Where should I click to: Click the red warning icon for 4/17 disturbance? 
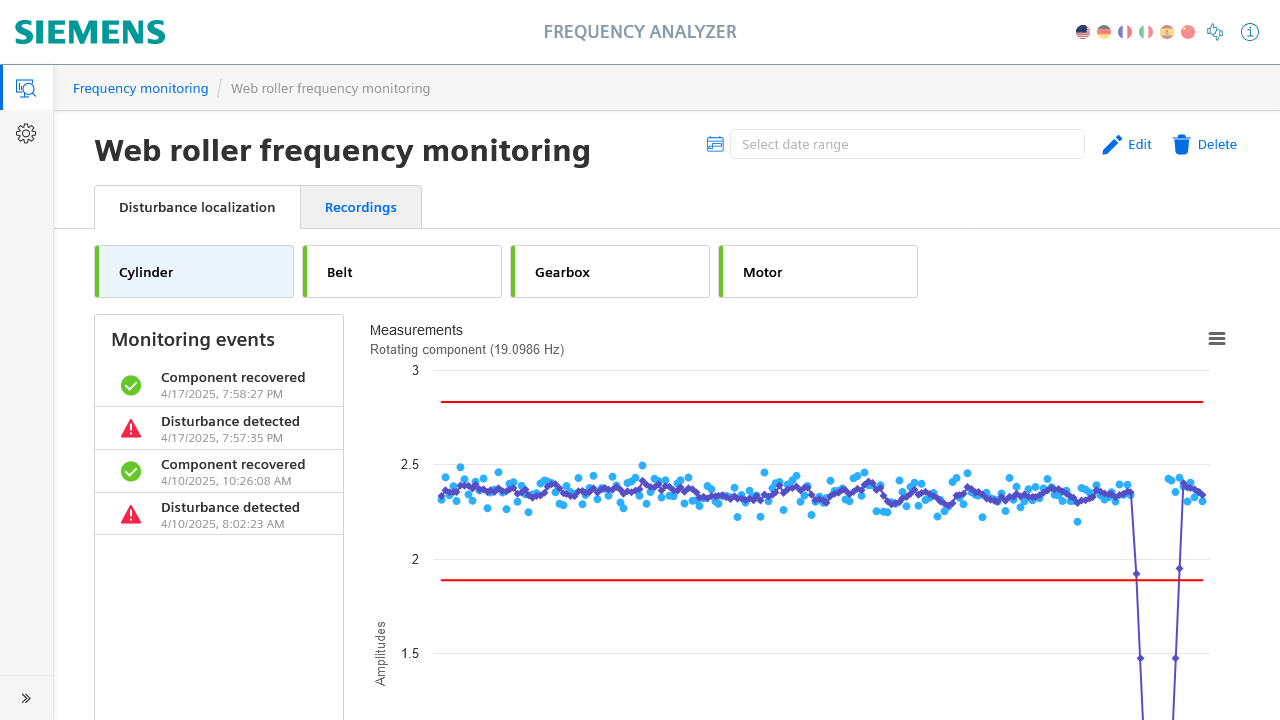point(131,428)
